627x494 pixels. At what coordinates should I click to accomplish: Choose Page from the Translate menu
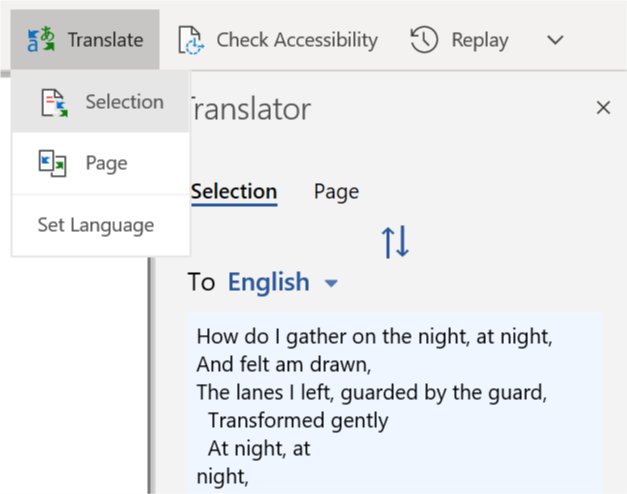(x=106, y=163)
